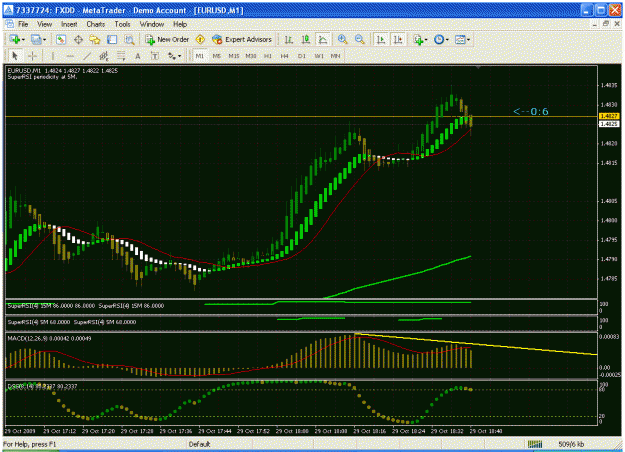Select the M15 timeframe
Screen dimensions: 625x452
(x=234, y=56)
